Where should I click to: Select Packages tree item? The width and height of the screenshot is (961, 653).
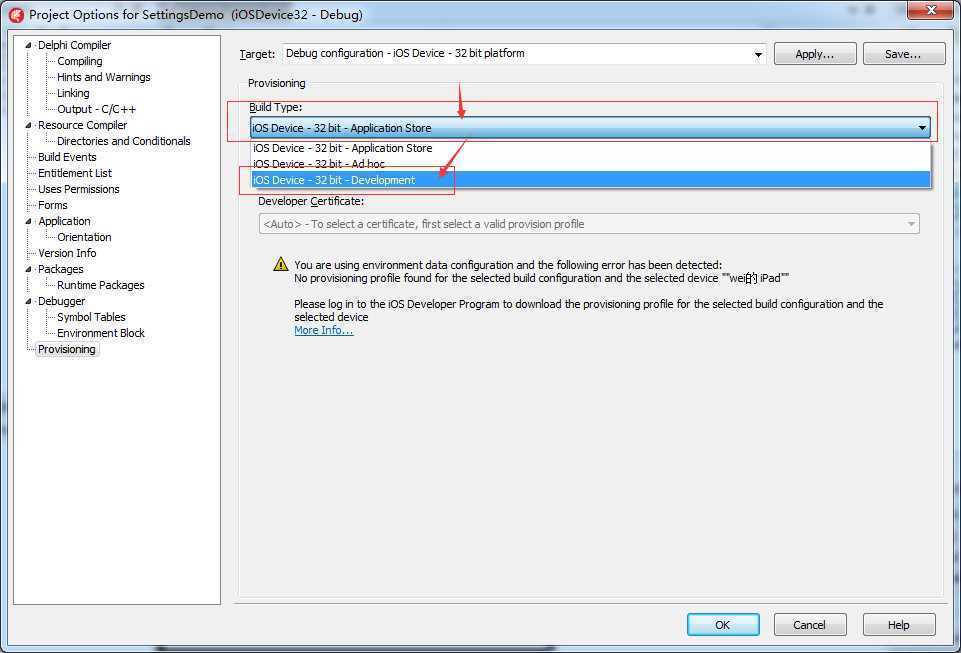click(x=61, y=269)
